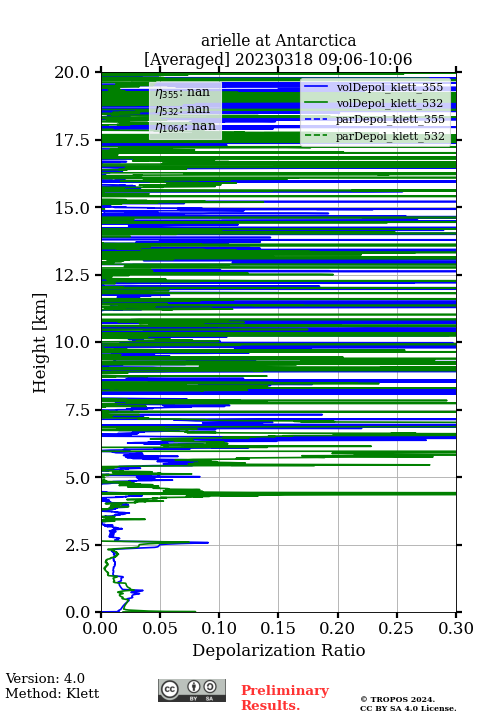Click the η1064: nan annotation text
Viewport: 480px width, 720px height.
coord(185,126)
